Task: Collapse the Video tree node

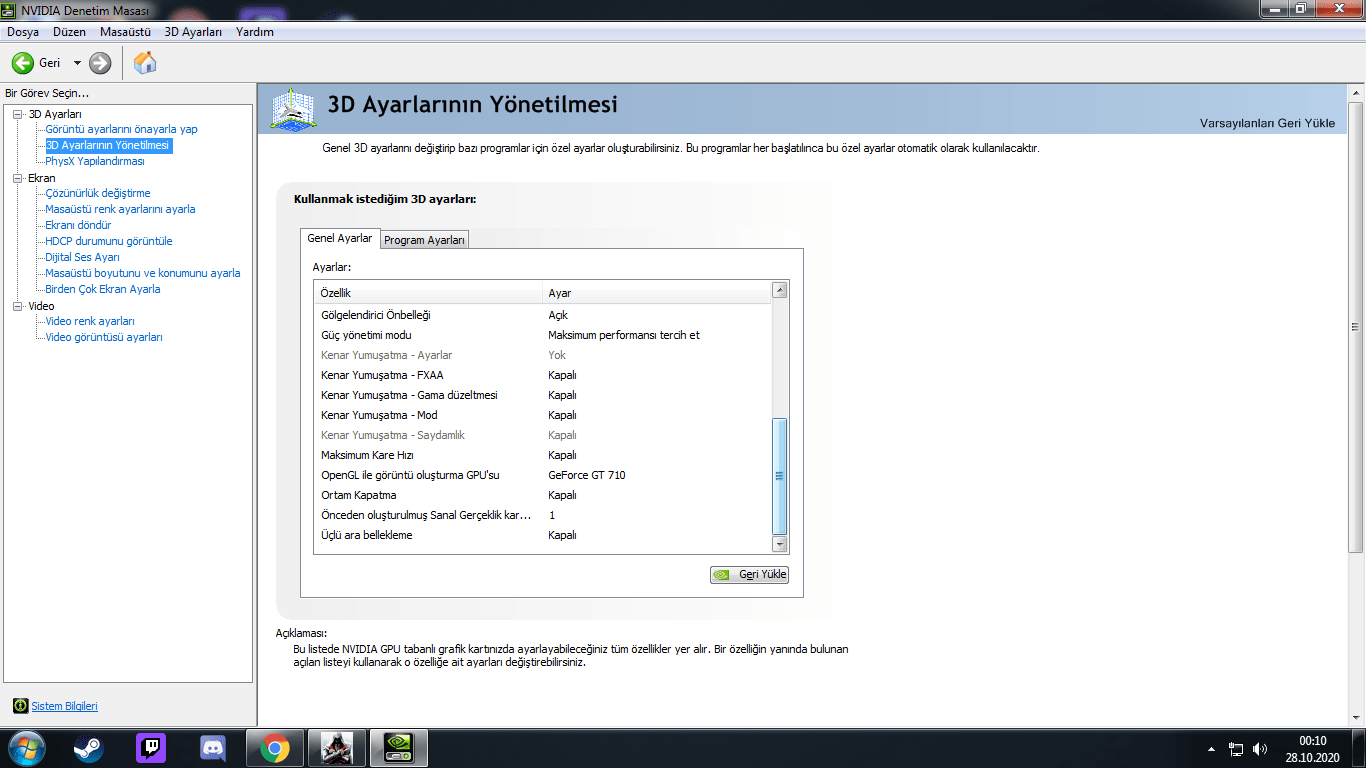Action: click(17, 306)
